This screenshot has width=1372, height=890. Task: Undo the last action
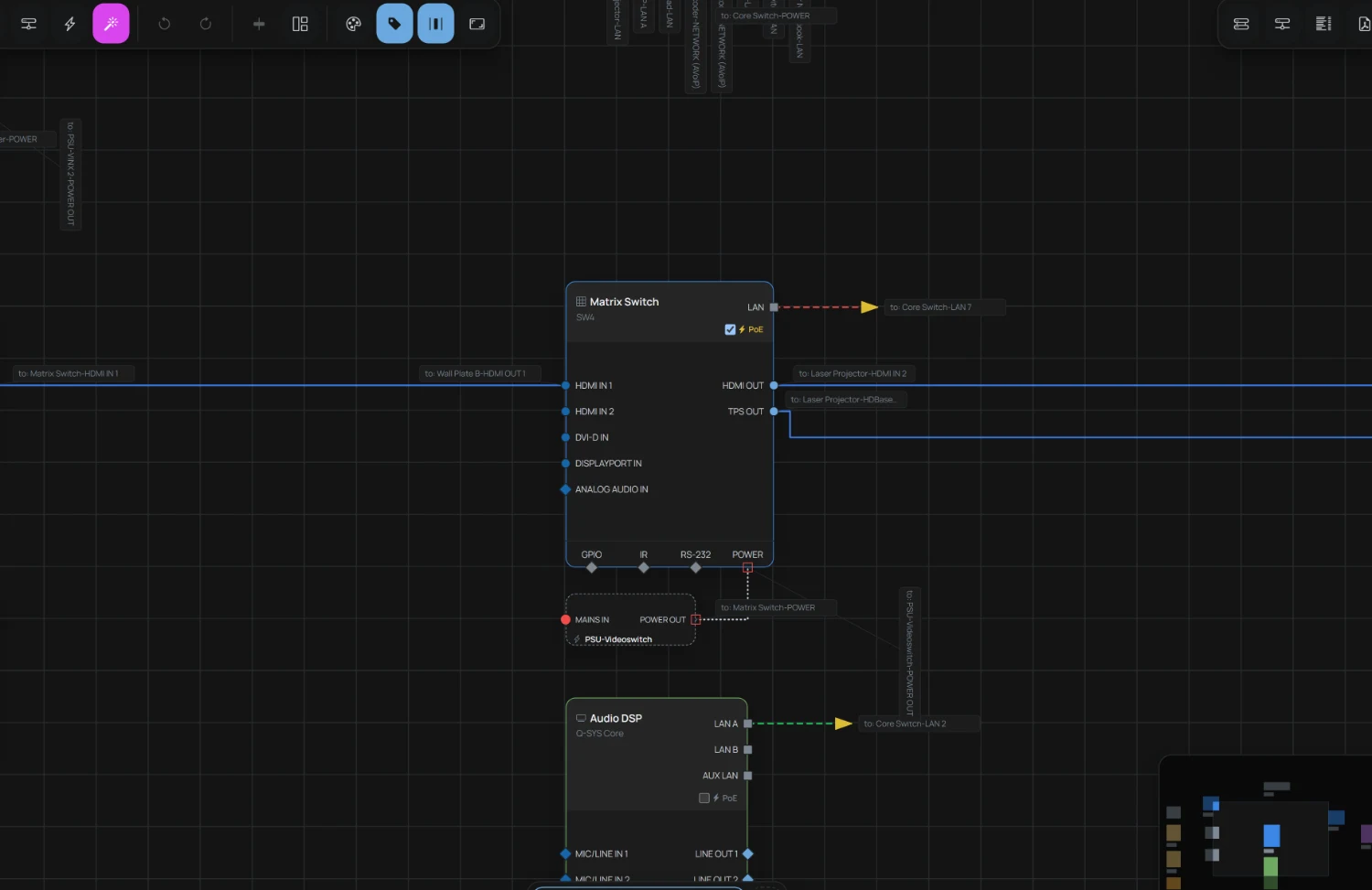point(165,24)
